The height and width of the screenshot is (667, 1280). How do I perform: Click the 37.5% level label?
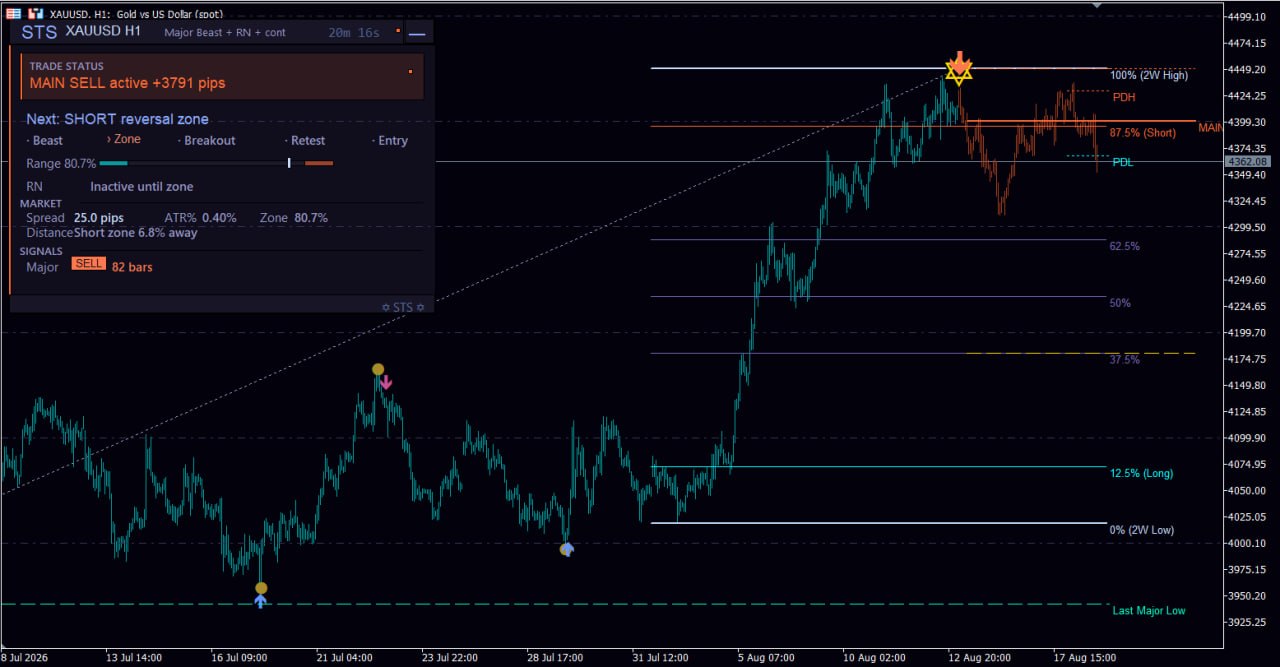tap(1125, 360)
